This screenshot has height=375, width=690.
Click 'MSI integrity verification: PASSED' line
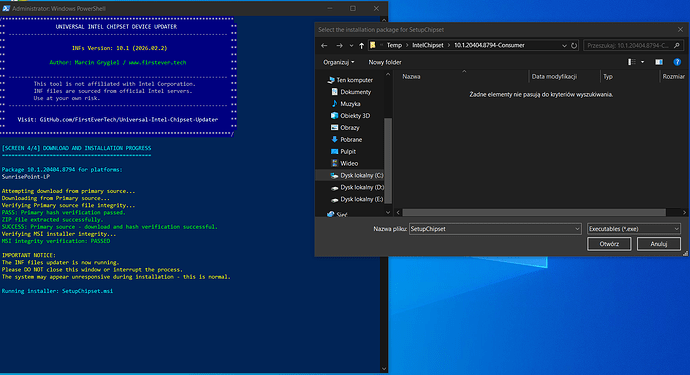pyautogui.click(x=56, y=241)
